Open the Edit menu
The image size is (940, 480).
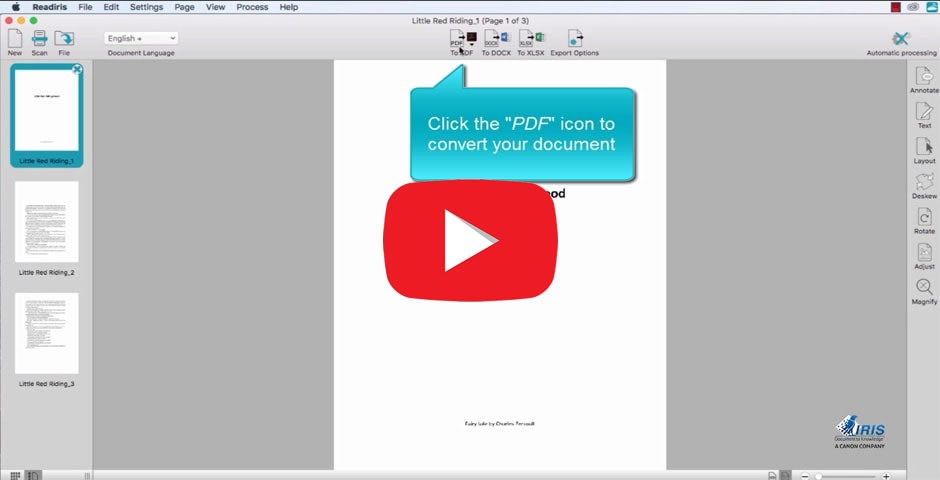(111, 7)
